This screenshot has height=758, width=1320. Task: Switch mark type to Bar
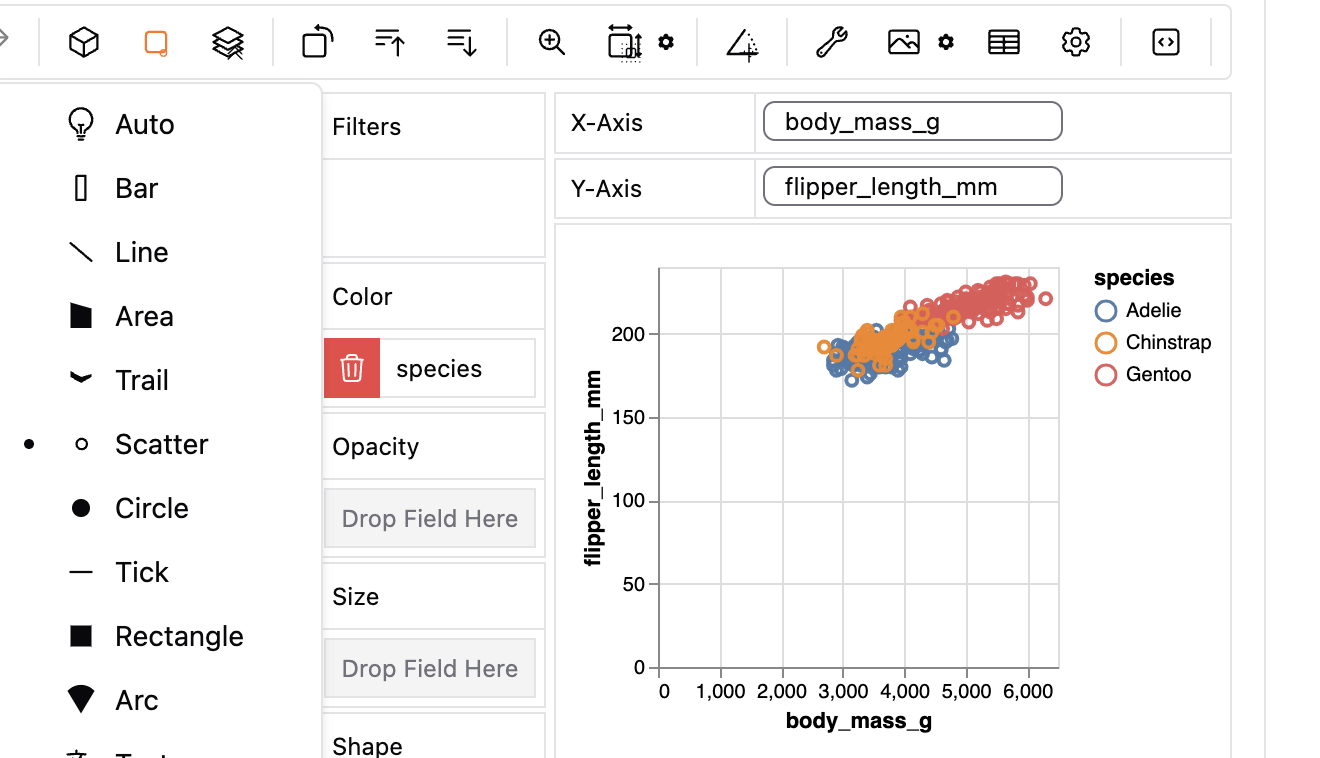[x=137, y=188]
